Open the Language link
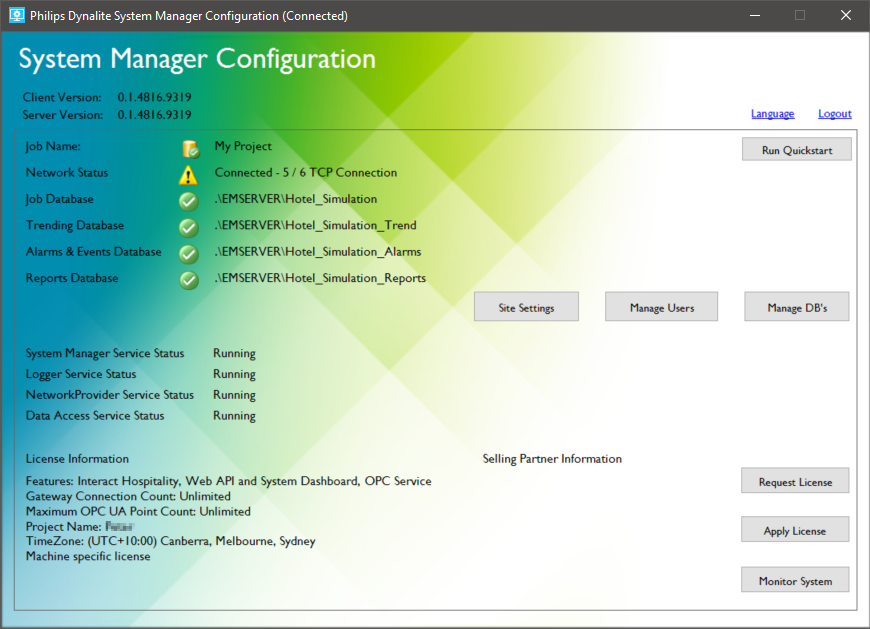This screenshot has height=629, width=870. (x=772, y=113)
